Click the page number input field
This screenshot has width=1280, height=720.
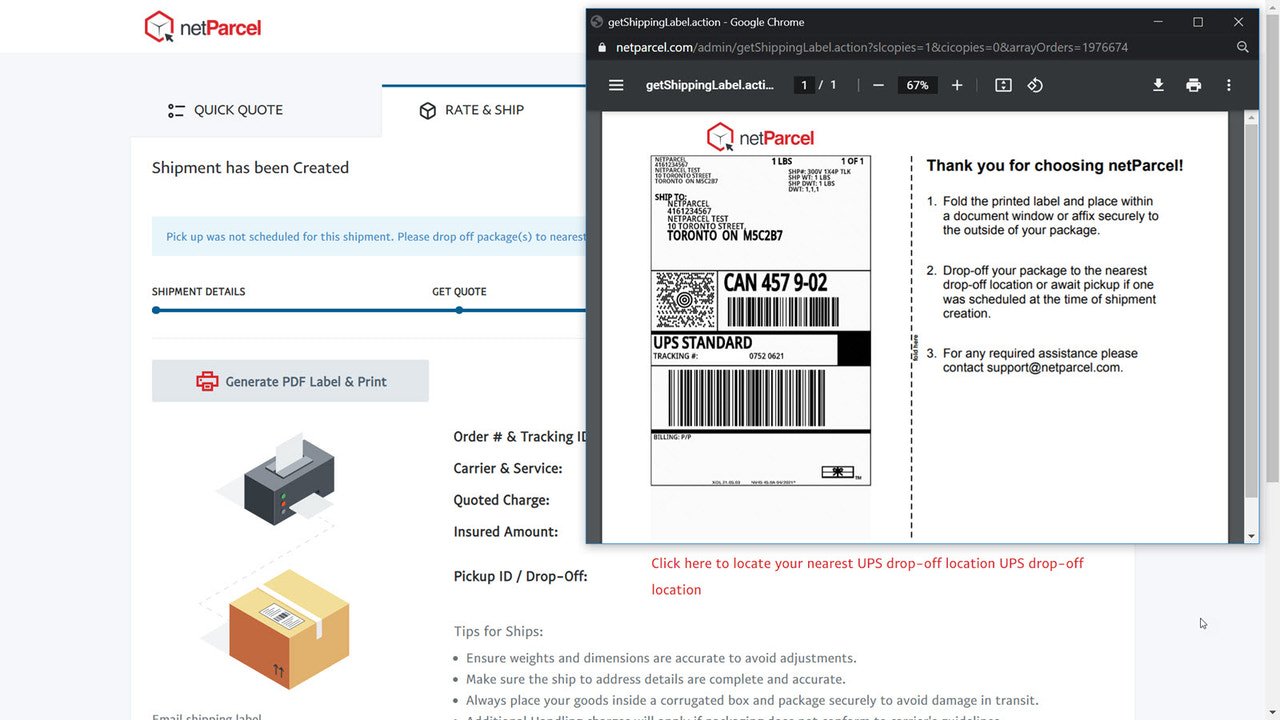tap(804, 85)
